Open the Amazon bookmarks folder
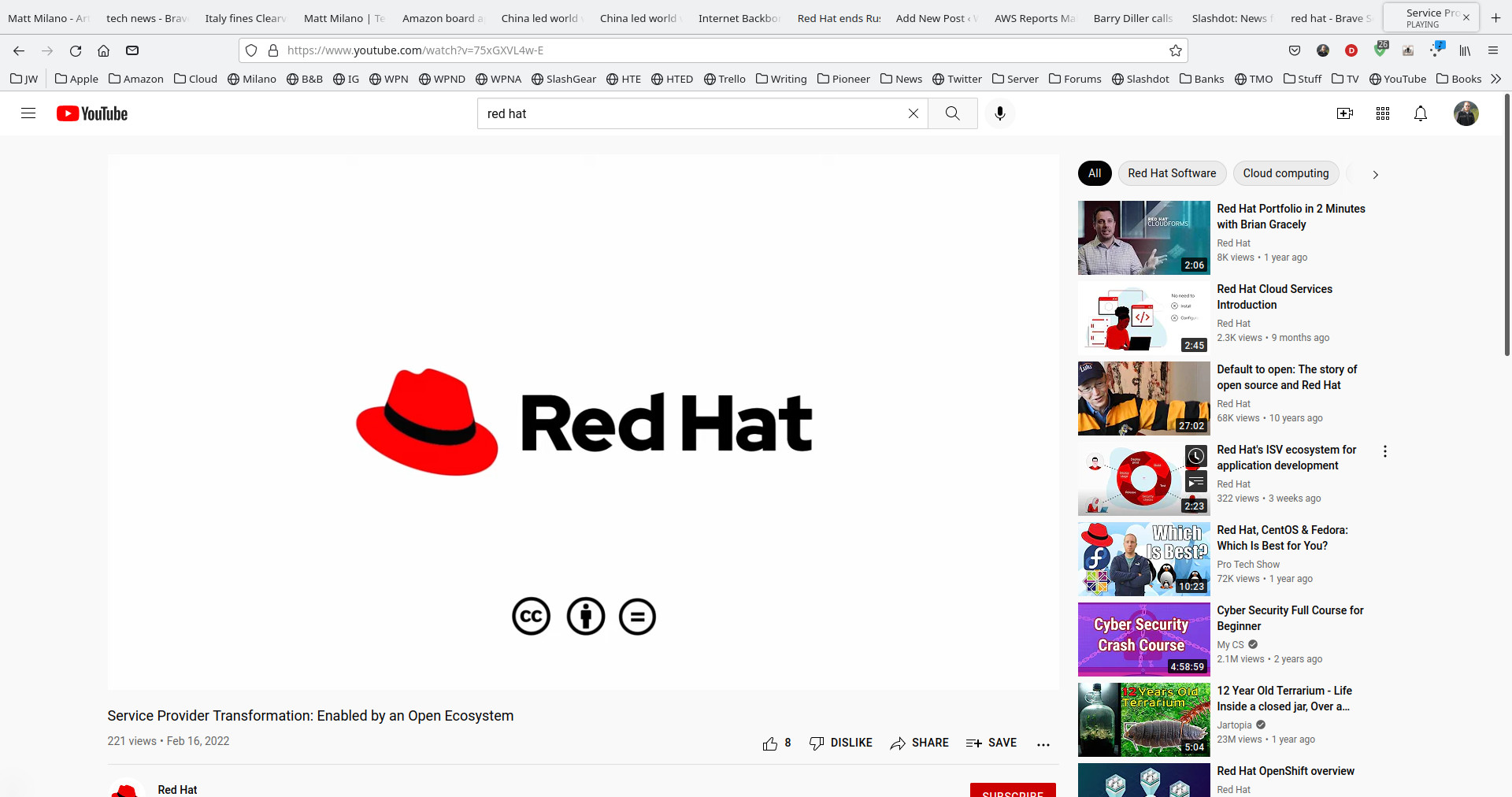 [136, 79]
